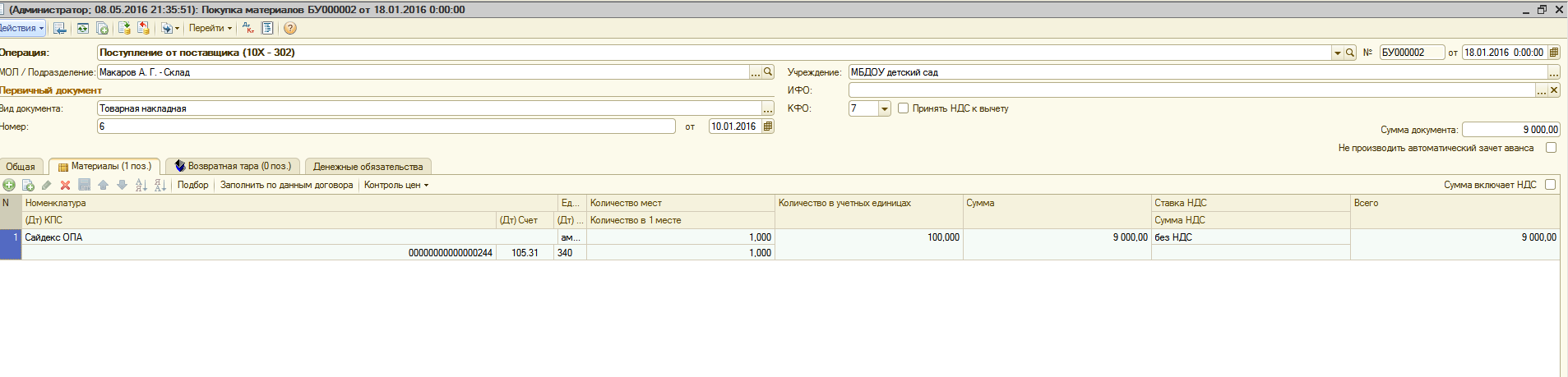
Task: Delete row with red X icon
Action: point(65,185)
